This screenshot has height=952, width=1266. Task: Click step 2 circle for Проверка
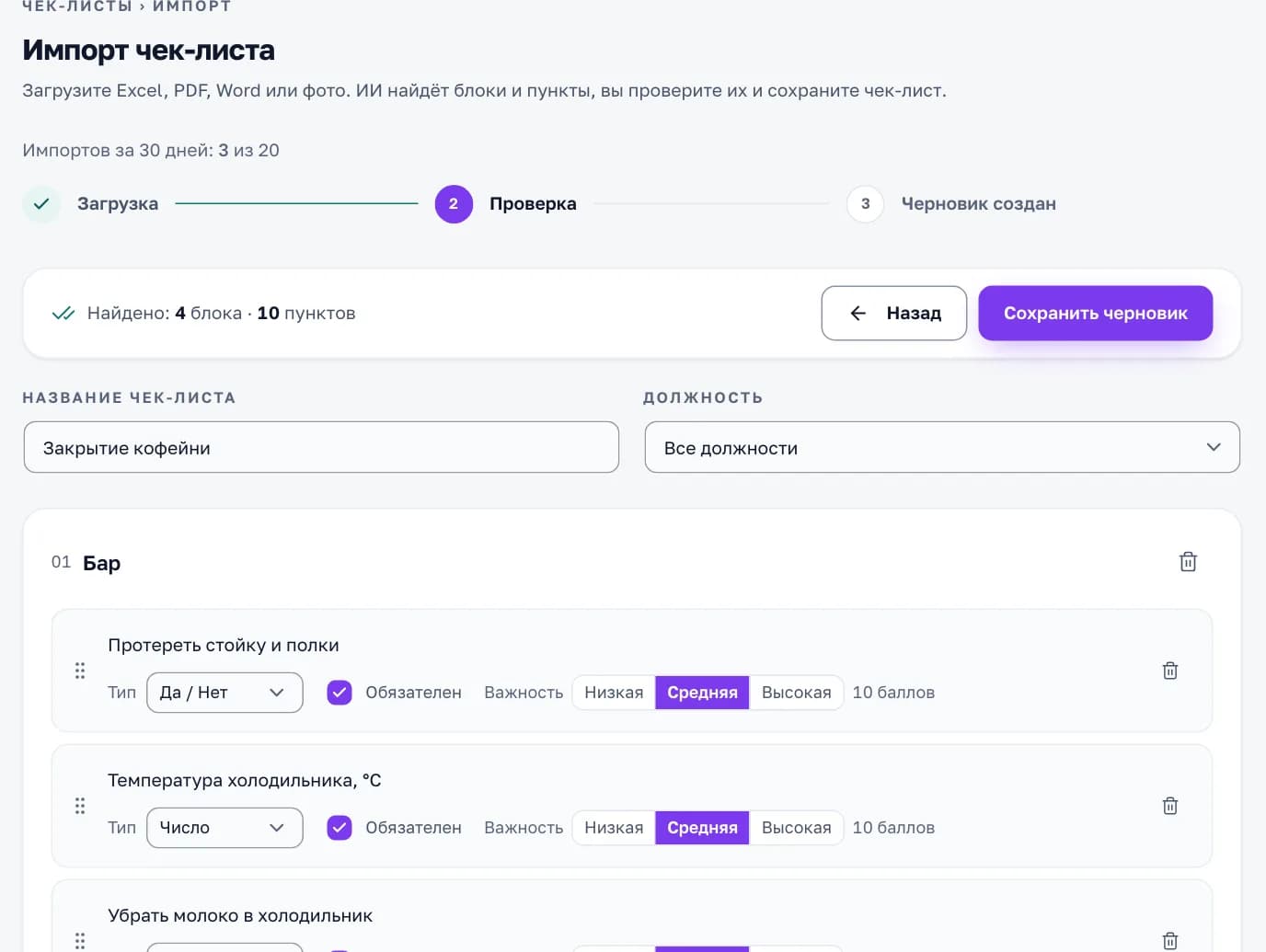pos(454,203)
